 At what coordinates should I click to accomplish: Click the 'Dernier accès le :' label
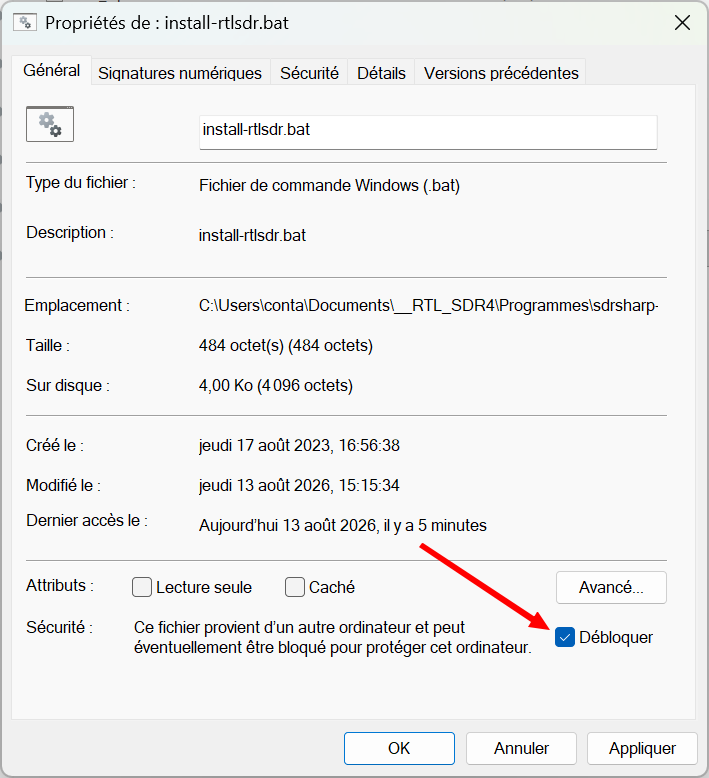click(87, 520)
